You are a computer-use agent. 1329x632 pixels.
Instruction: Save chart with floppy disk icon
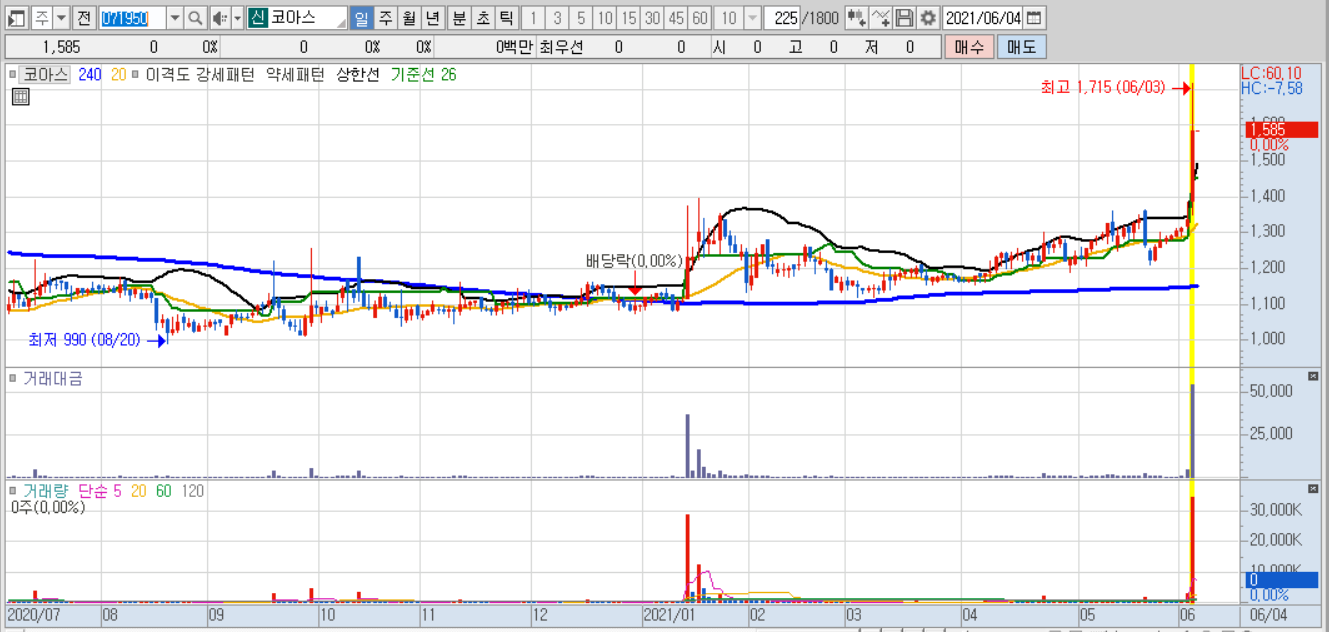coord(904,18)
